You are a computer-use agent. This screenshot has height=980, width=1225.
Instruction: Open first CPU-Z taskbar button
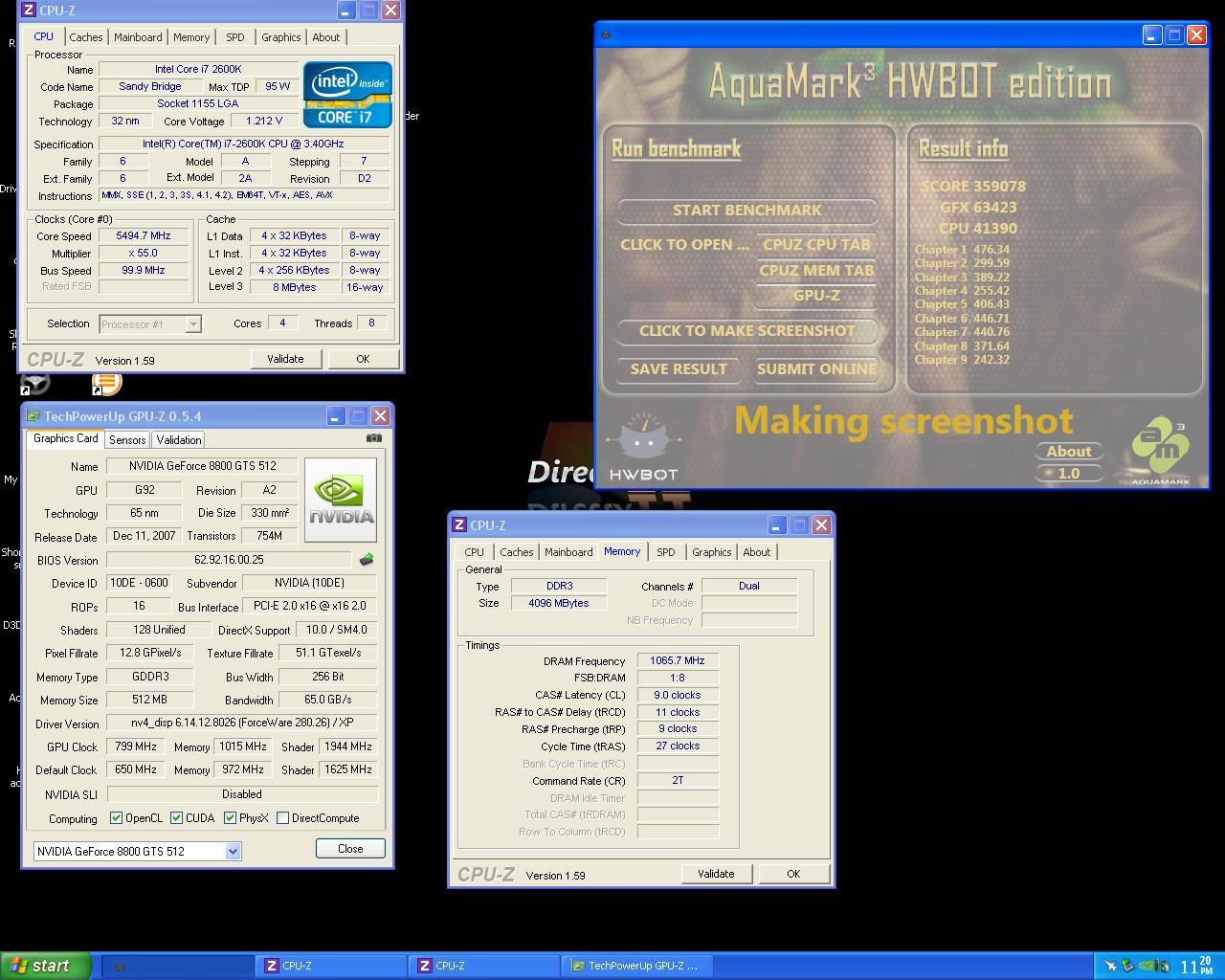[331, 966]
